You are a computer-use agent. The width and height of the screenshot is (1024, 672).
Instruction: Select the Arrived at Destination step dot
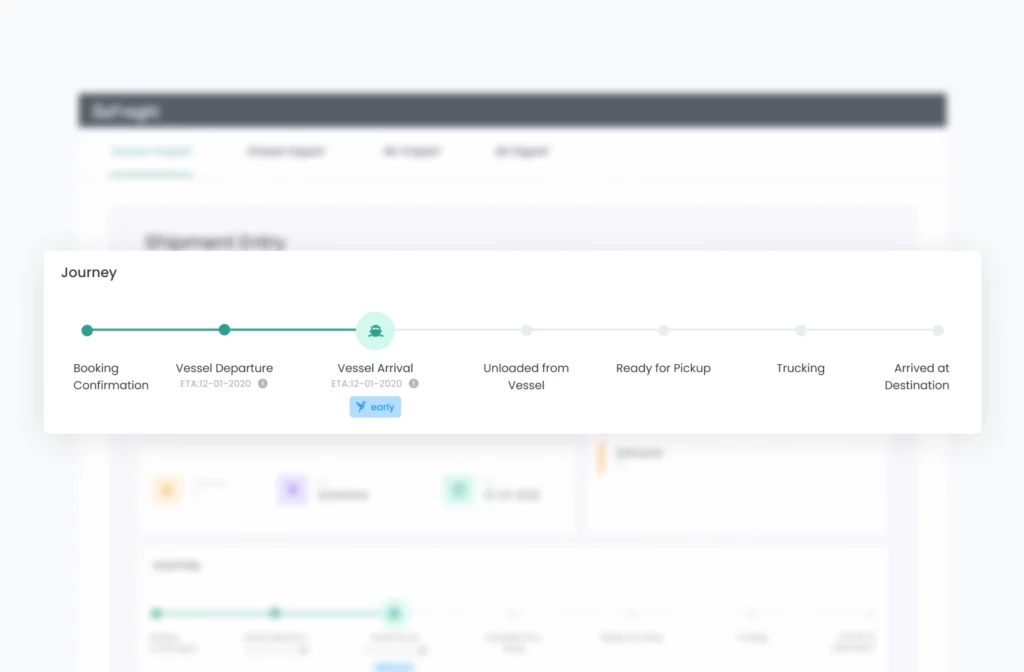(938, 330)
